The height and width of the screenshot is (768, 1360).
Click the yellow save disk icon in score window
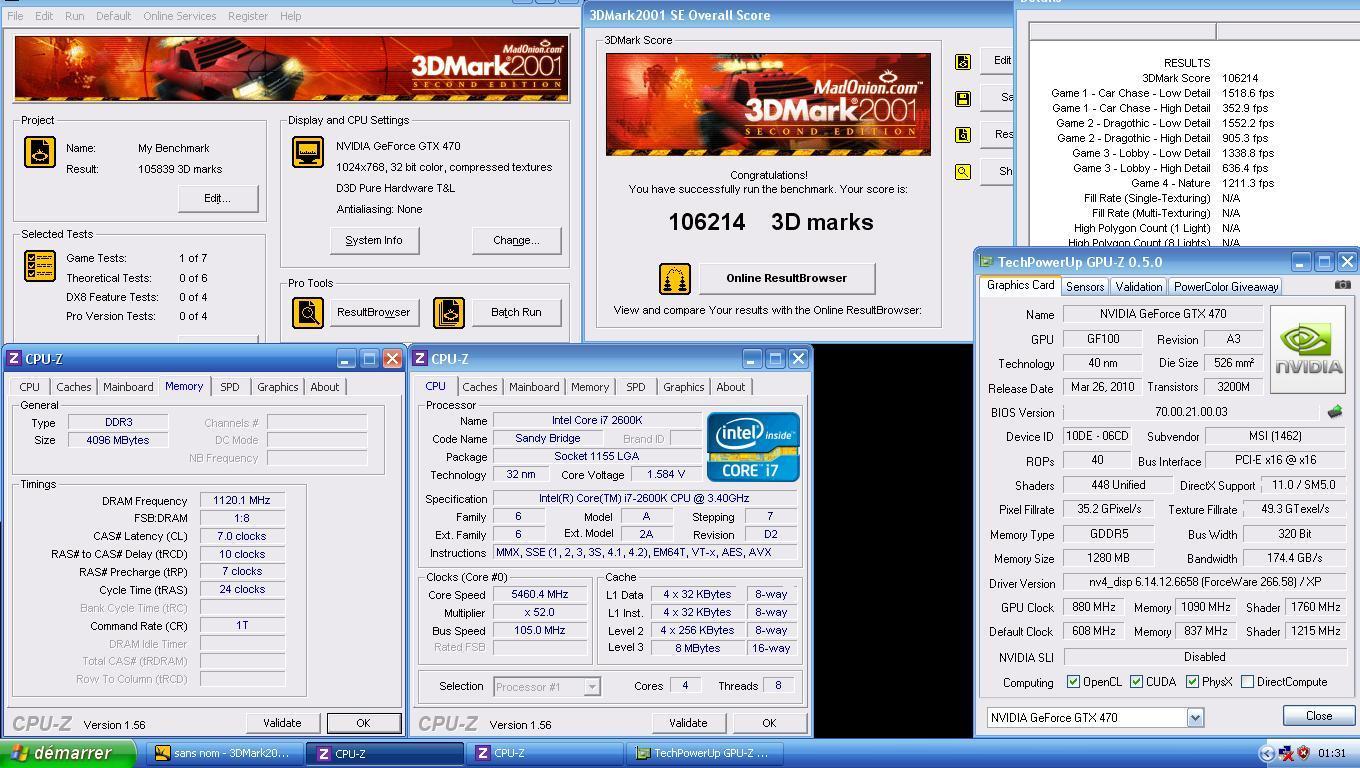click(963, 99)
